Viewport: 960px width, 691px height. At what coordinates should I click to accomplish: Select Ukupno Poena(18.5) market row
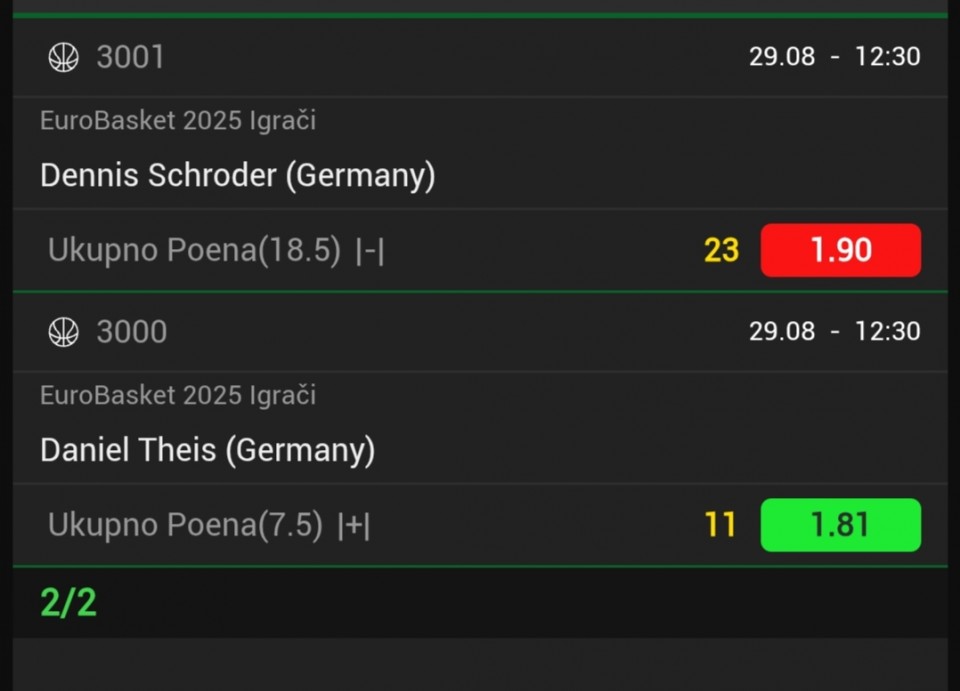(x=480, y=250)
